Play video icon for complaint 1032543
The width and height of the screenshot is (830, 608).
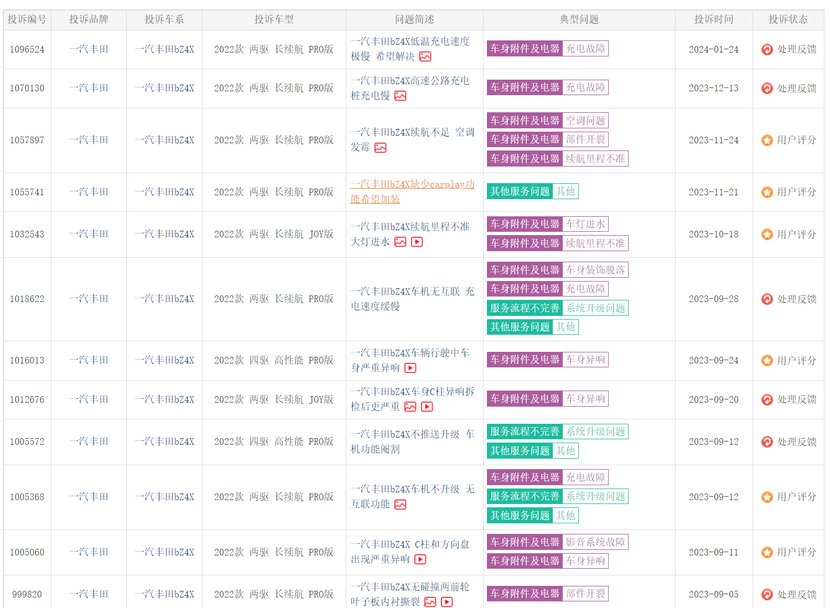417,242
